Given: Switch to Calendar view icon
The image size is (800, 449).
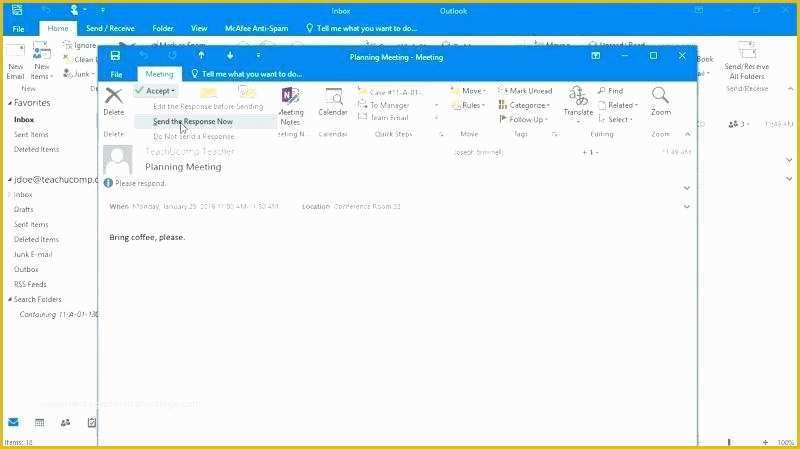Looking at the screenshot, I should (39, 422).
